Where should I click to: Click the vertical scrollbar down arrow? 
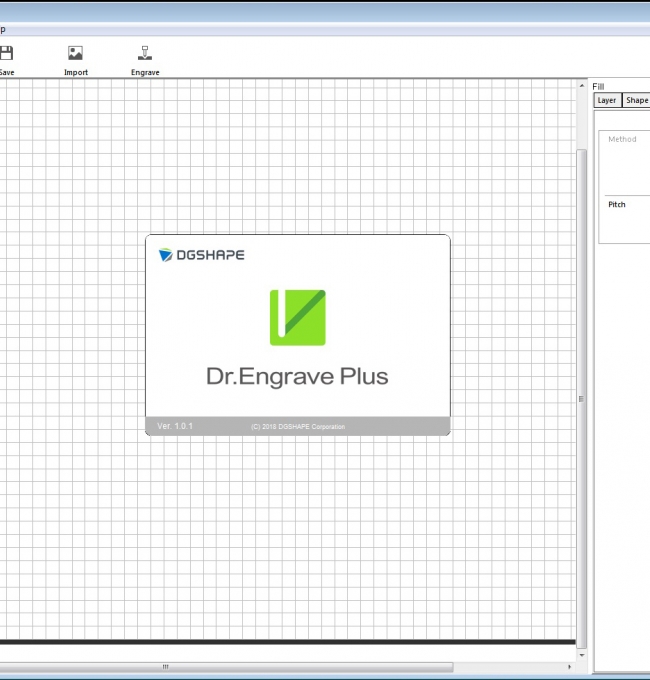[582, 655]
